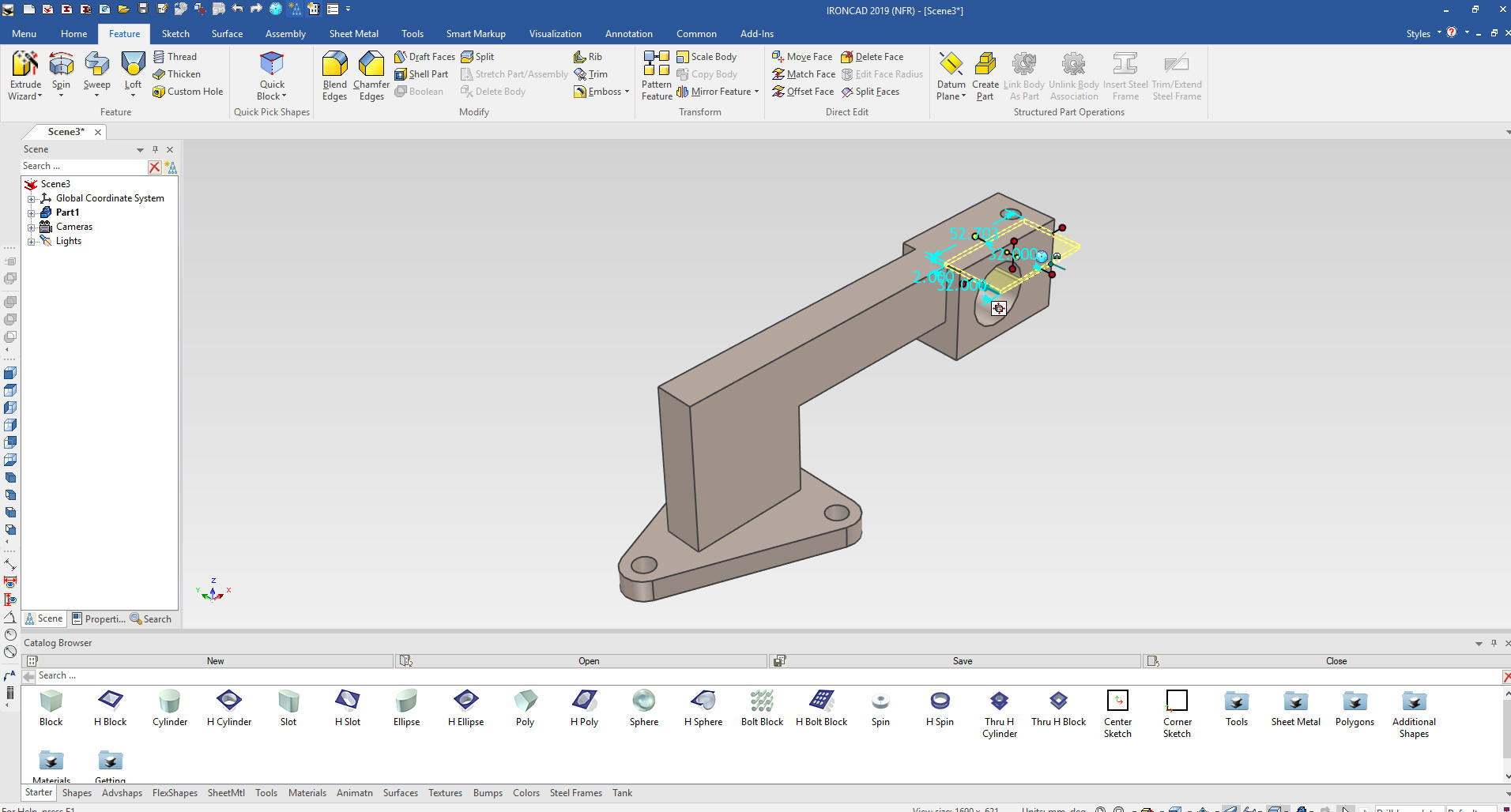Open the Emboss dropdown arrow
The height and width of the screenshot is (812, 1511).
tap(627, 92)
